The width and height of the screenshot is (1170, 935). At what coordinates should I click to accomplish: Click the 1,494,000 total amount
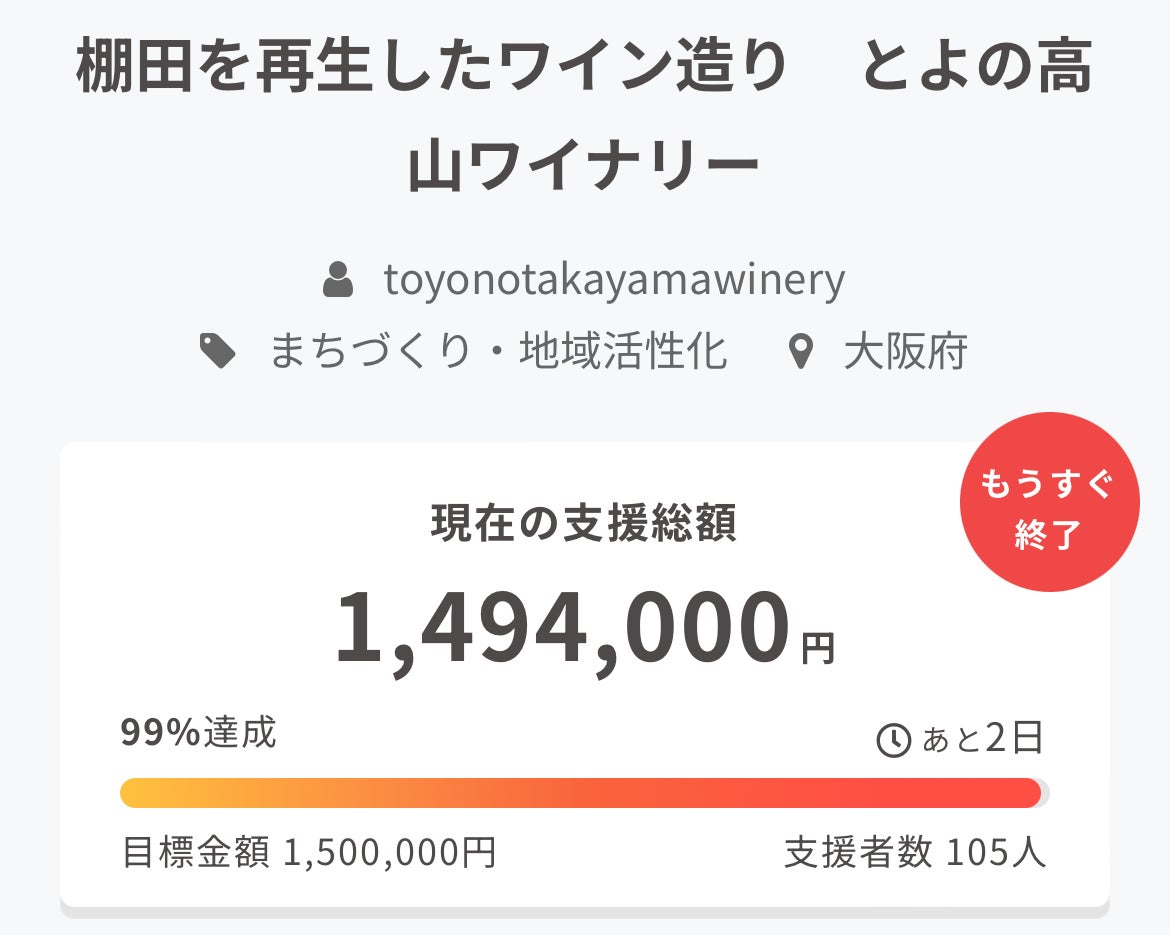click(562, 630)
